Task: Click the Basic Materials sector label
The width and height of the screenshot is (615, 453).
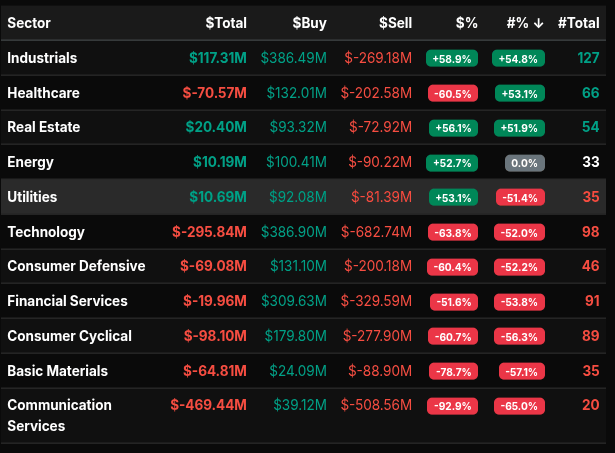Action: click(57, 371)
